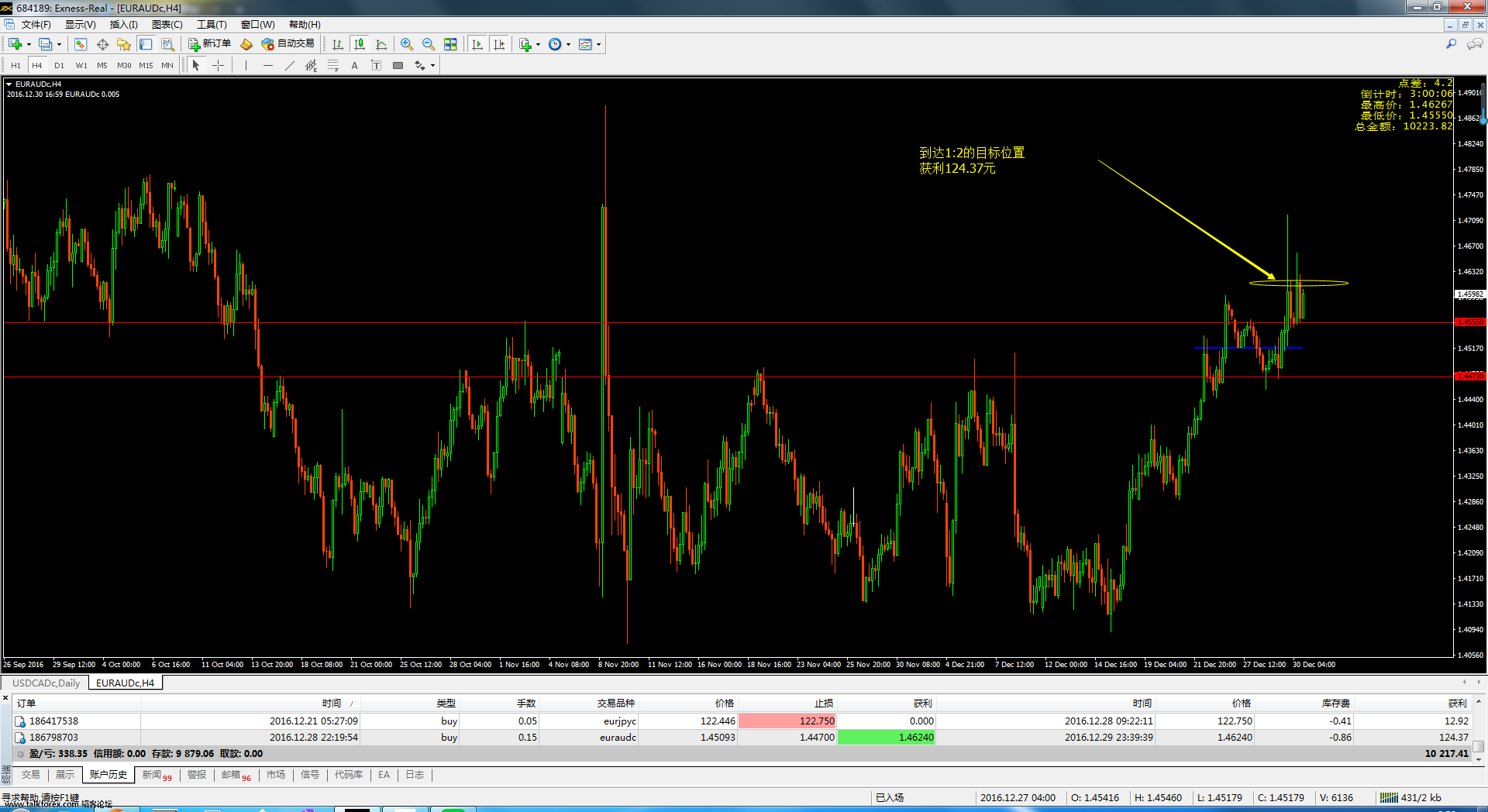This screenshot has height=812, width=1488.
Task: Select the vertical line tool
Action: (x=246, y=66)
